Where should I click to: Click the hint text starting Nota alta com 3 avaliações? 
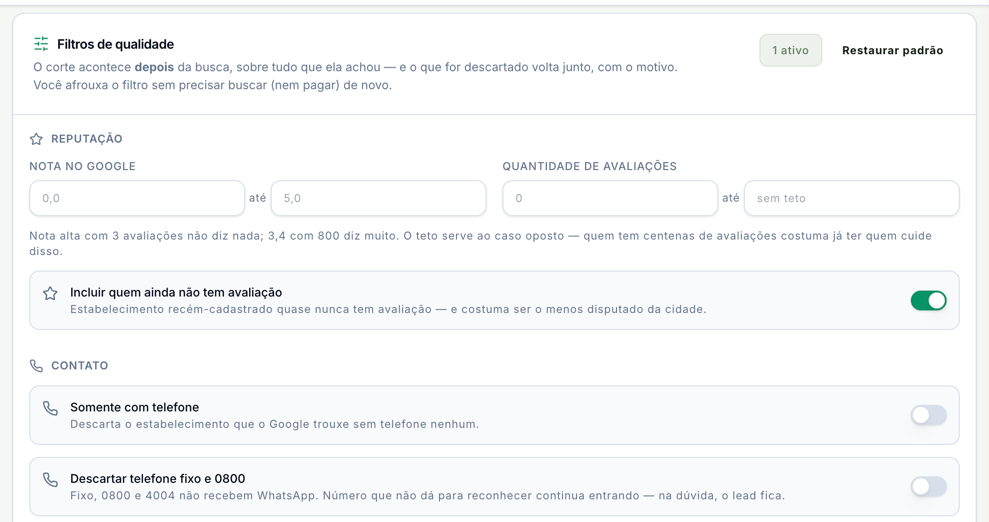point(480,243)
